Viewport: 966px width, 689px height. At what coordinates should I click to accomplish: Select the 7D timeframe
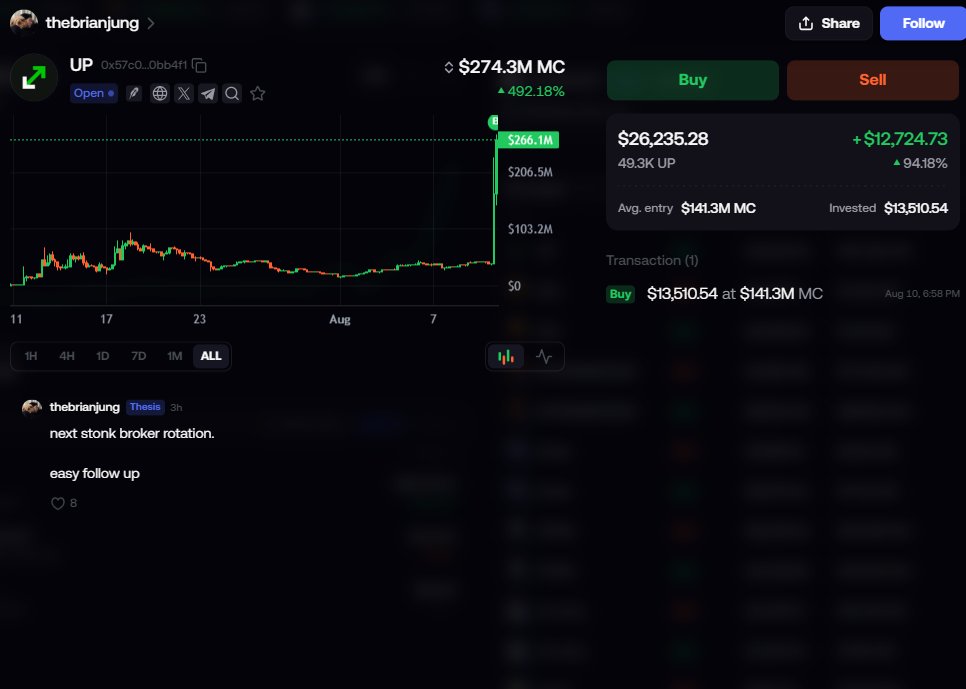point(139,356)
